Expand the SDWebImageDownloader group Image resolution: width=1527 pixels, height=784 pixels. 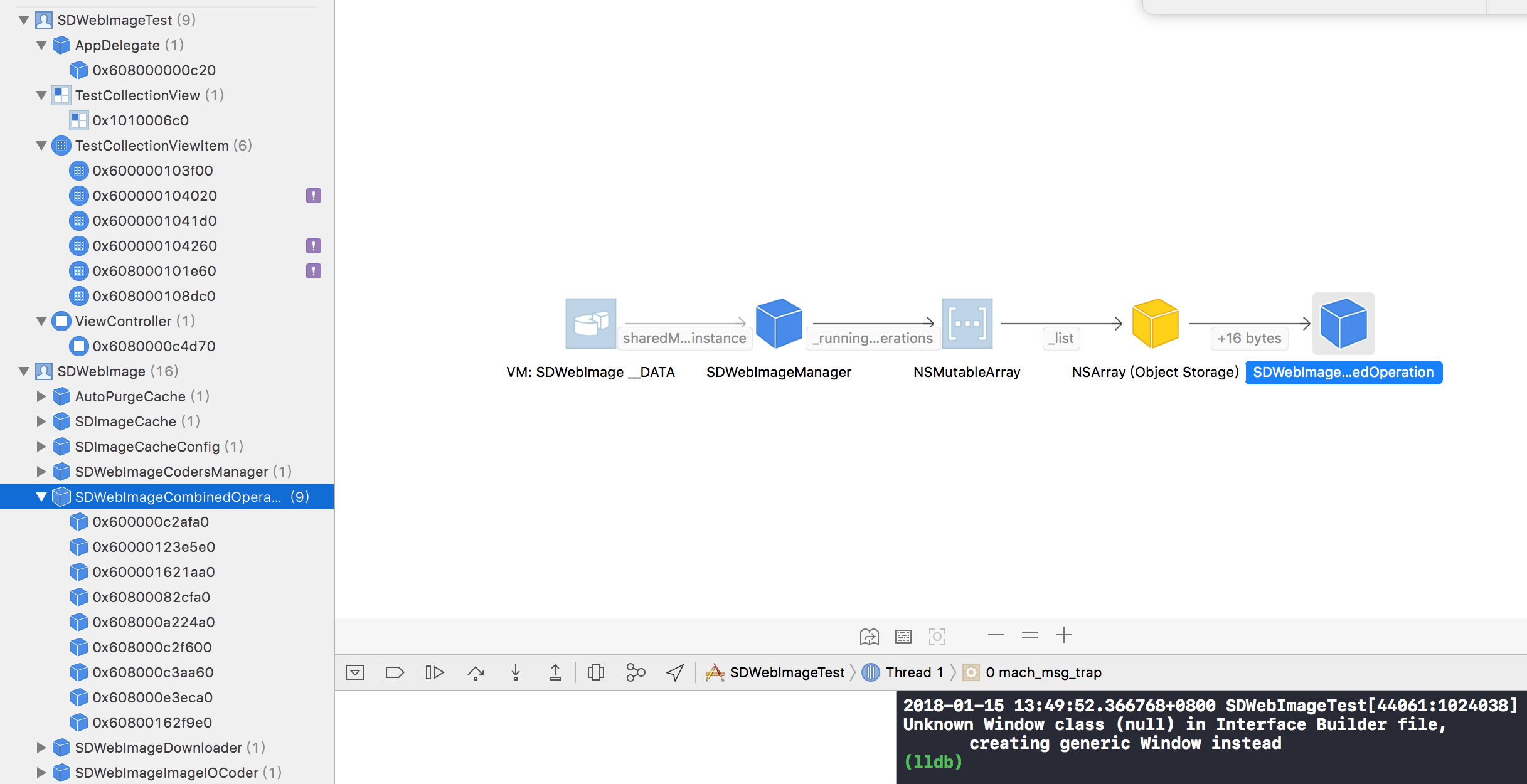41,748
